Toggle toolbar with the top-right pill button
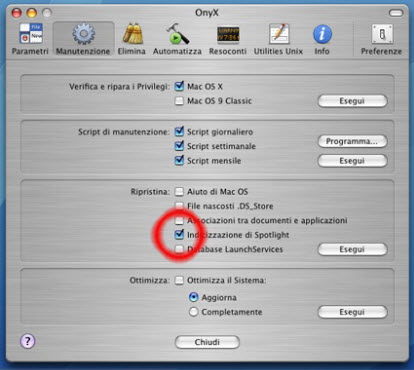Screen dimensions: 414x370 (x=396, y=13)
